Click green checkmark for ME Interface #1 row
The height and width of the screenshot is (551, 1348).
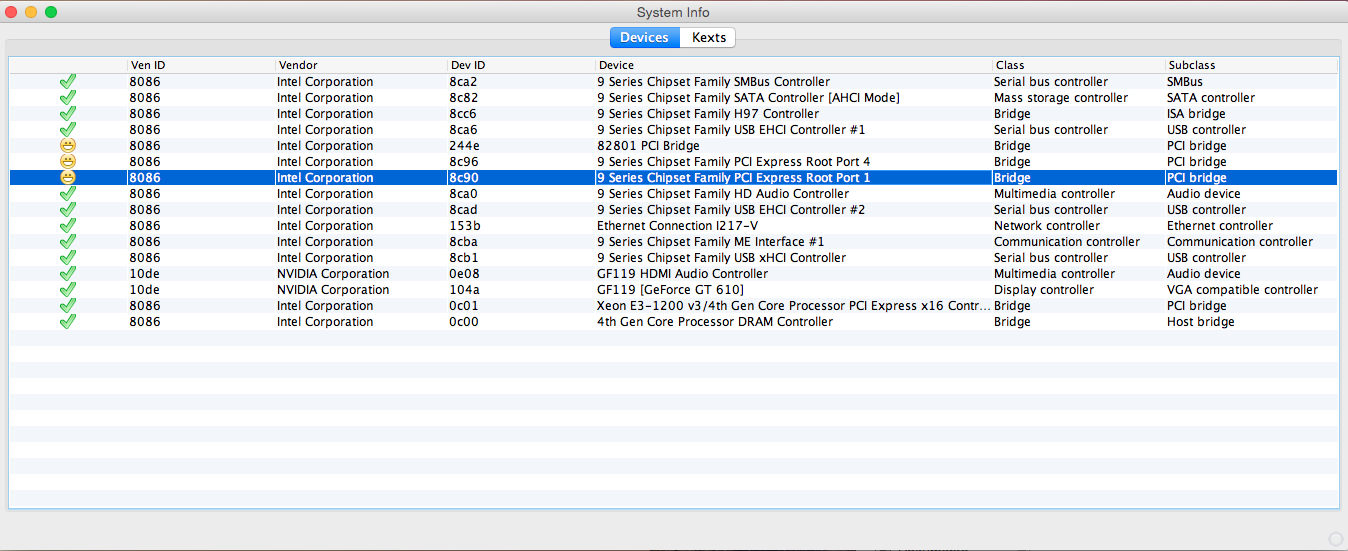tap(68, 242)
